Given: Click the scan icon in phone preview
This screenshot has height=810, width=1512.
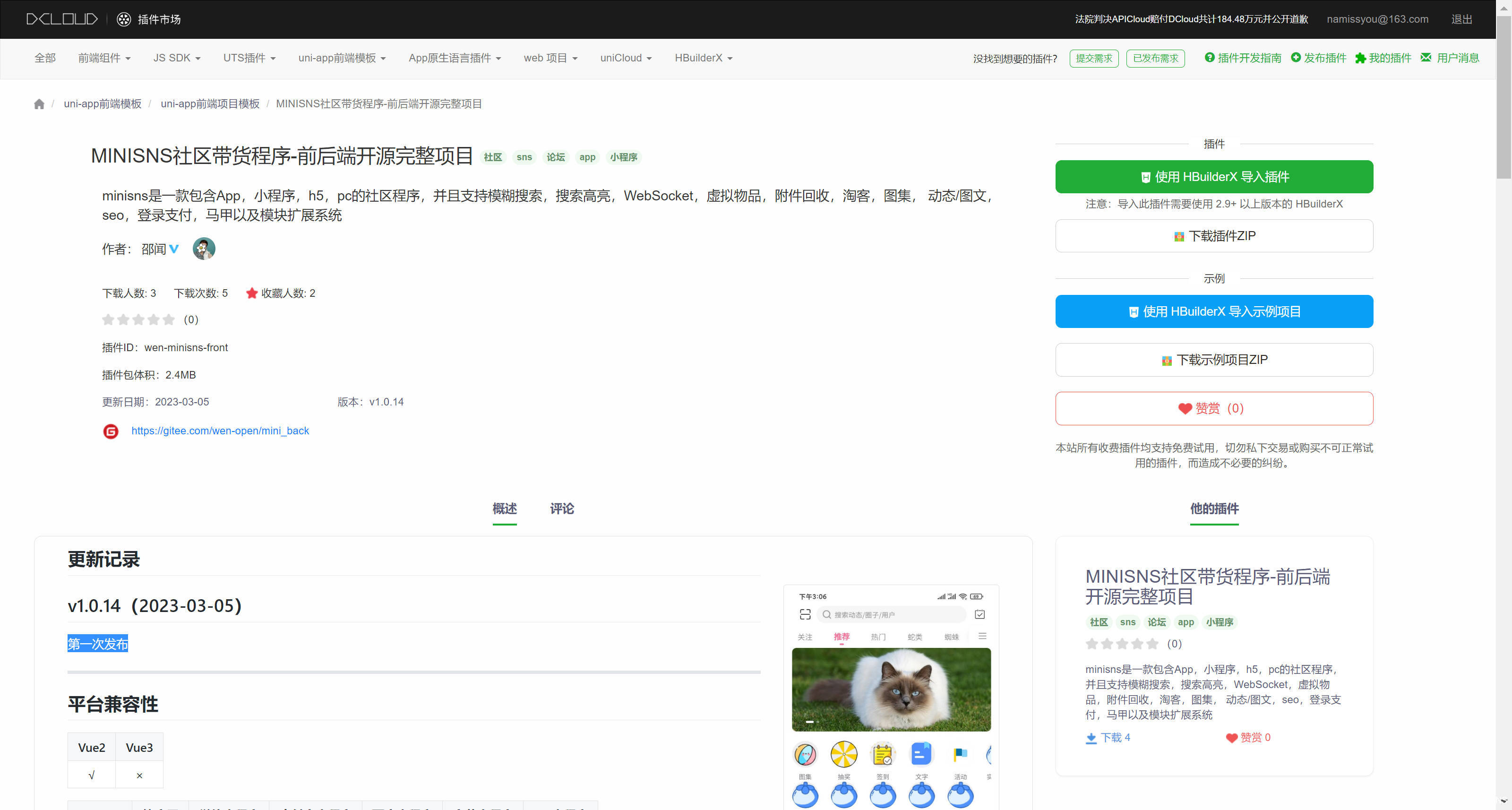Looking at the screenshot, I should 805,614.
